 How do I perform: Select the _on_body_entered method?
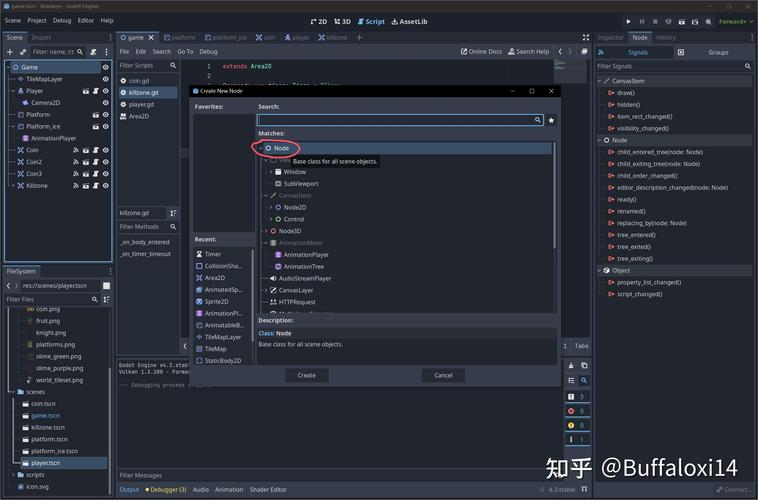coord(145,242)
